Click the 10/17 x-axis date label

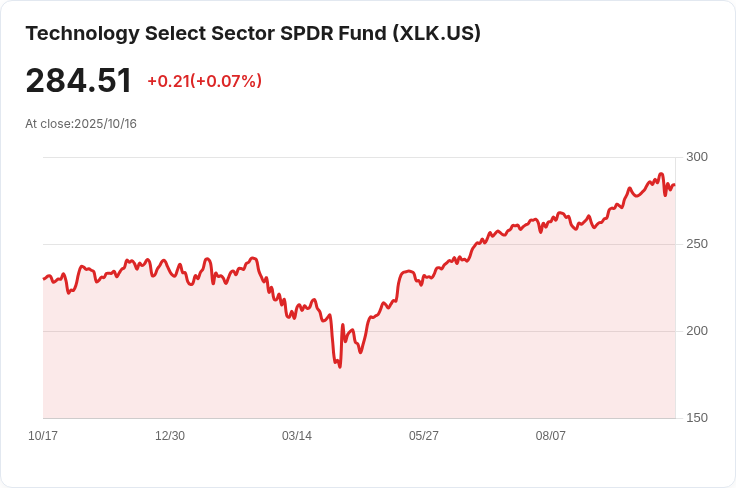click(x=43, y=436)
